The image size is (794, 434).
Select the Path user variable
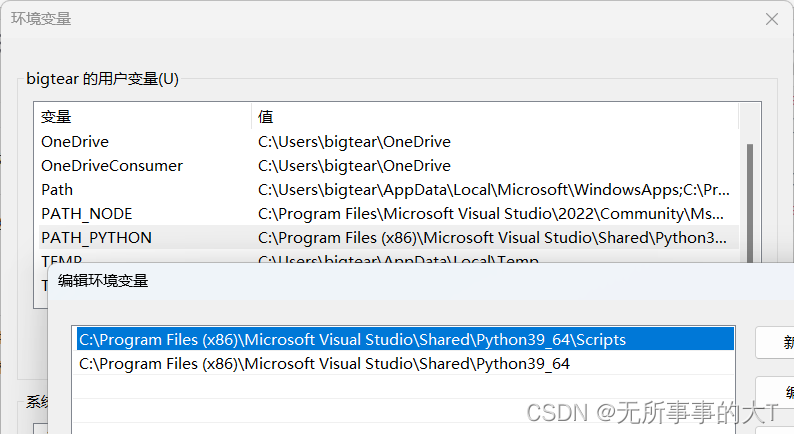pyautogui.click(x=388, y=190)
